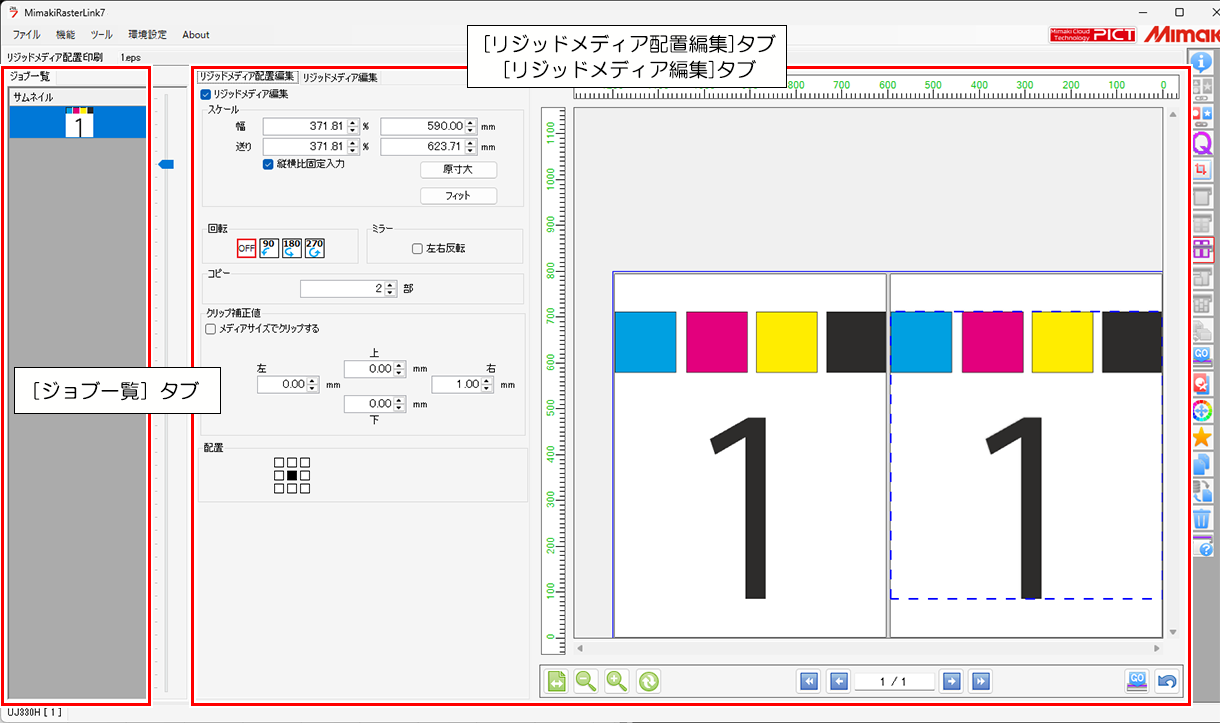Click the preview refresh icon
Screen dimensions: 1220x723
coord(647,681)
